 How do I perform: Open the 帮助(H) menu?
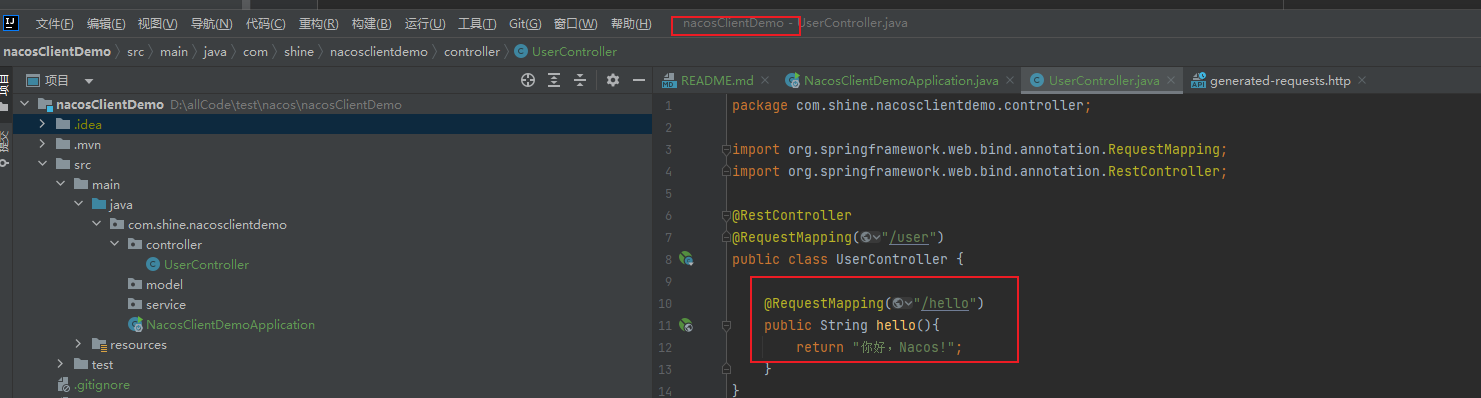[x=630, y=24]
